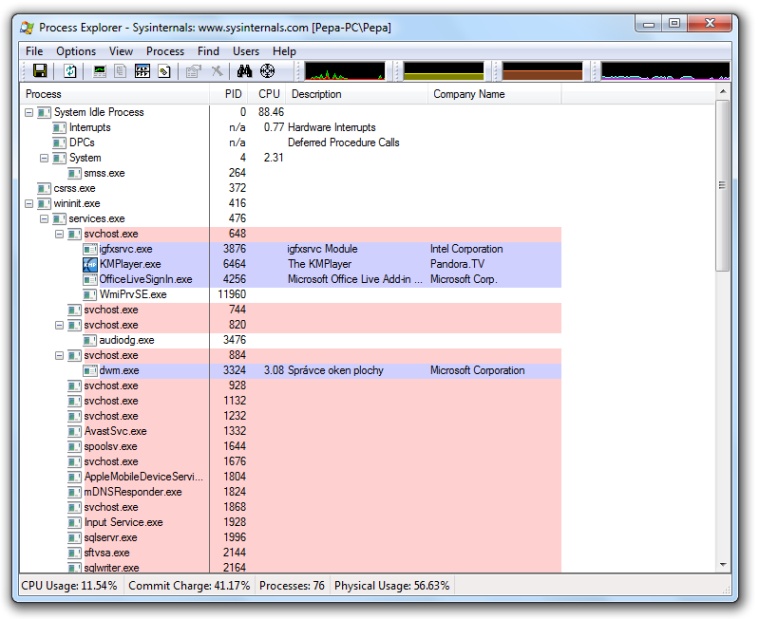The height and width of the screenshot is (619, 760).
Task: Click the OfficeLiveSignIn.exe process icon
Action: point(90,280)
